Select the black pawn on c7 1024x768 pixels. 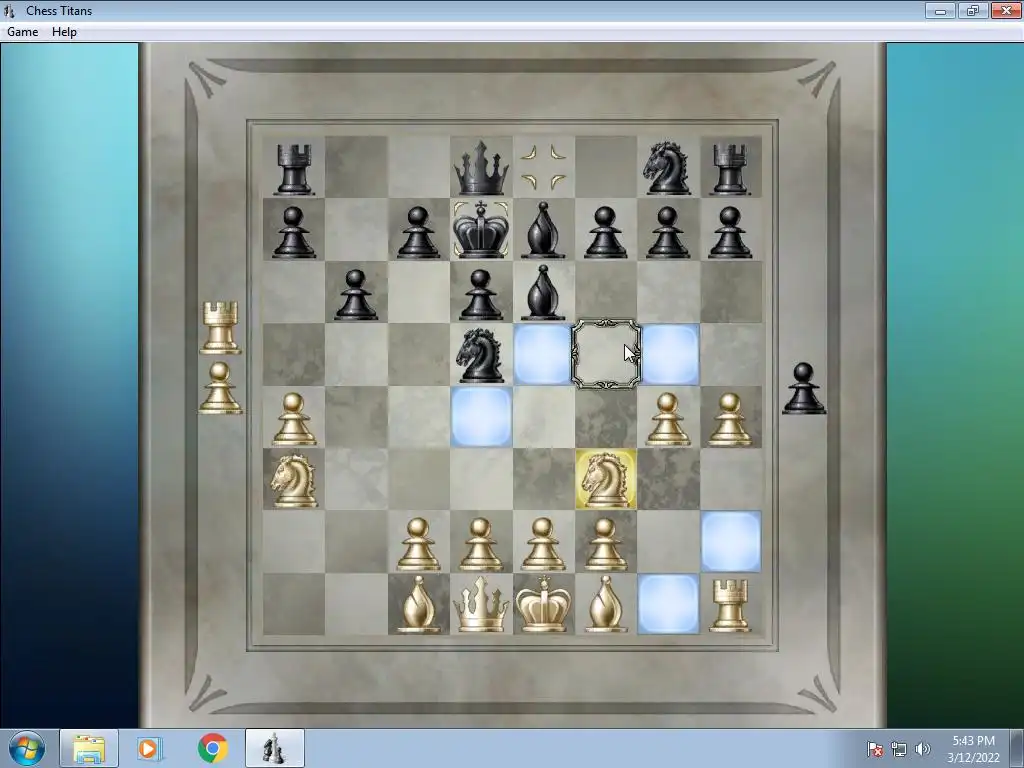419,232
